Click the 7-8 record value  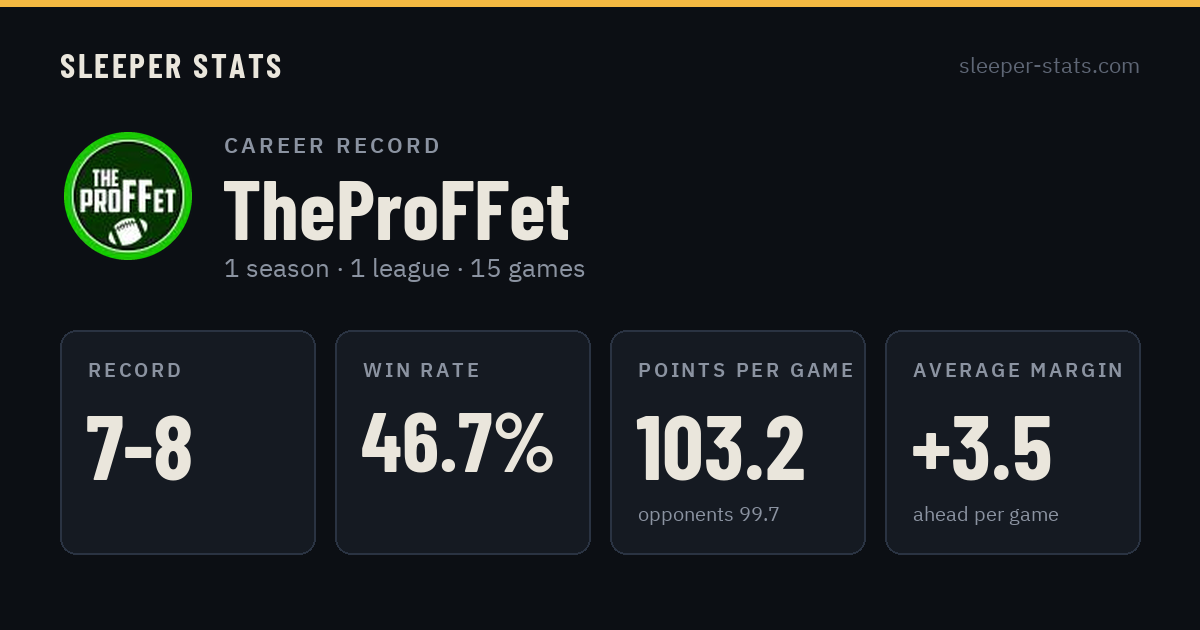tap(139, 447)
